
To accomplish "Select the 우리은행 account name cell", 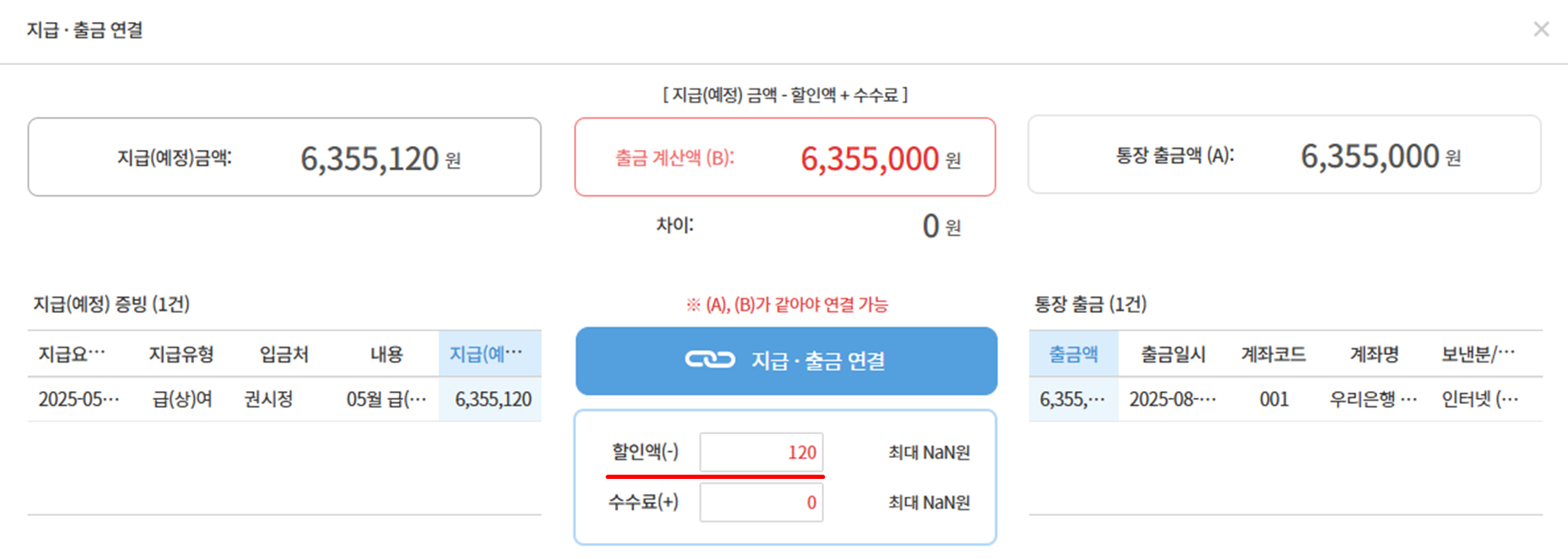I will pyautogui.click(x=1373, y=399).
